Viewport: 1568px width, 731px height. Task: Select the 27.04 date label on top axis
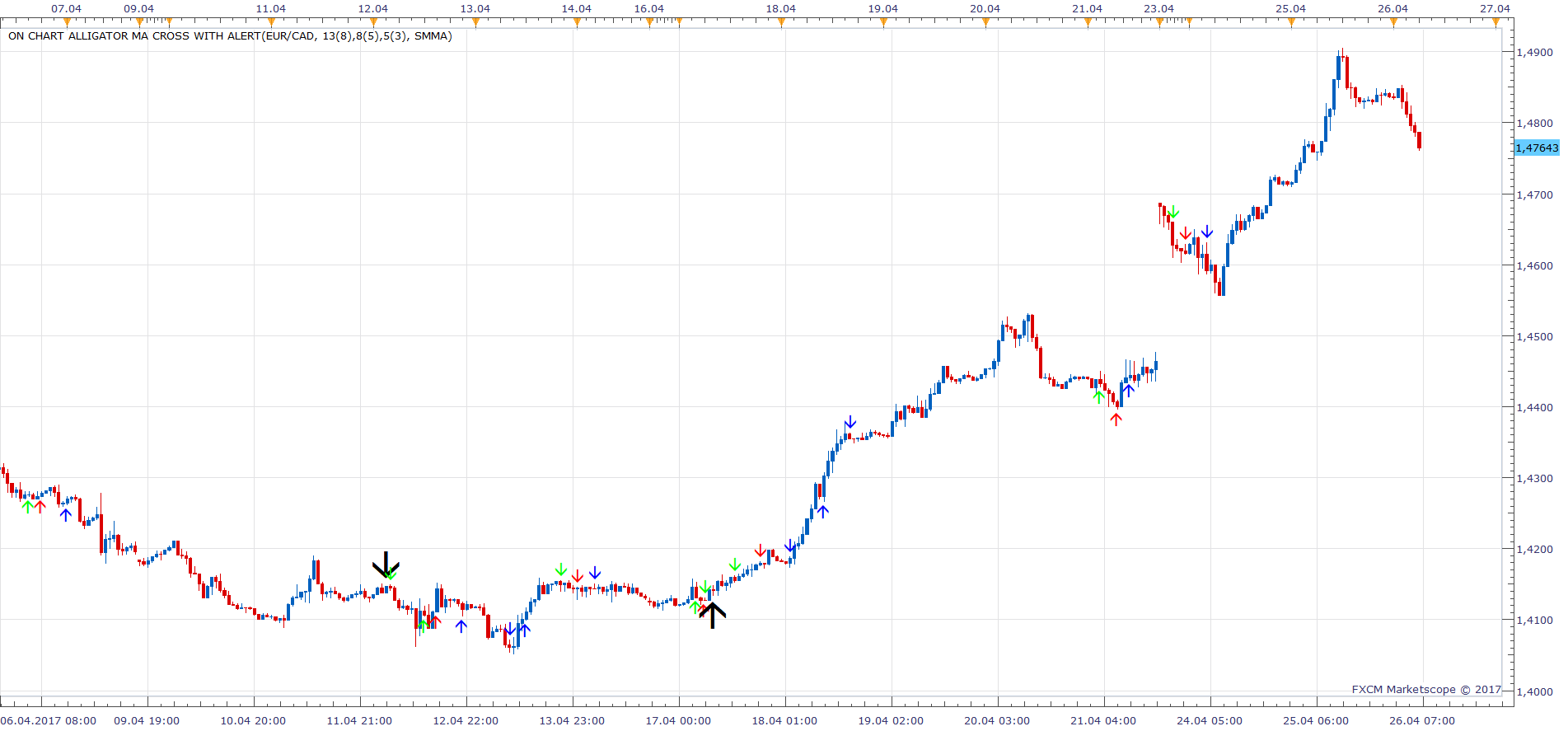[1495, 8]
